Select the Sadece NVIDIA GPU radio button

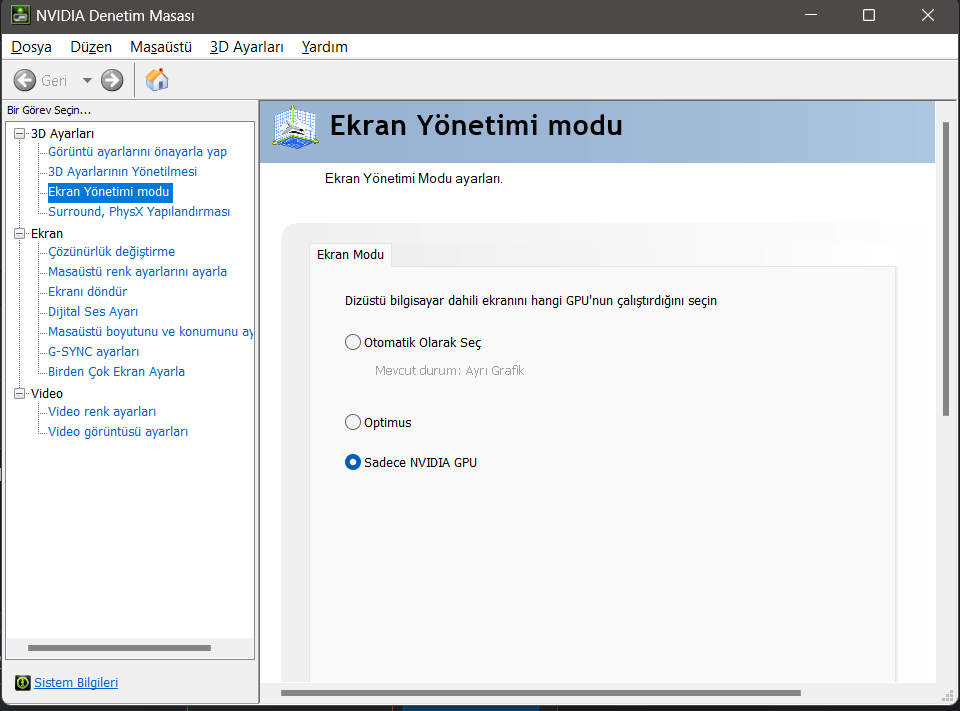[352, 462]
